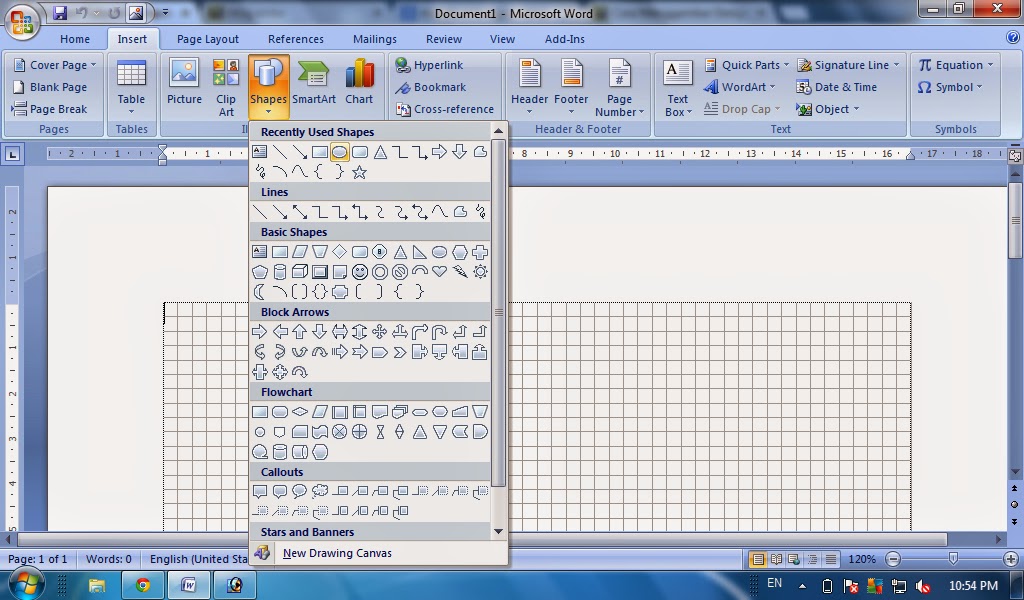Image resolution: width=1024 pixels, height=600 pixels.
Task: Click the zoom slider handle
Action: 953,559
